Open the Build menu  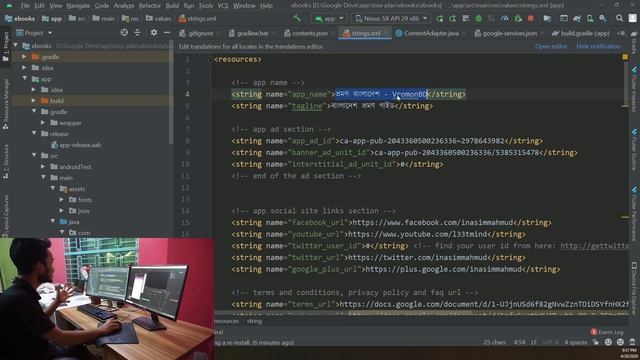coord(172,6)
